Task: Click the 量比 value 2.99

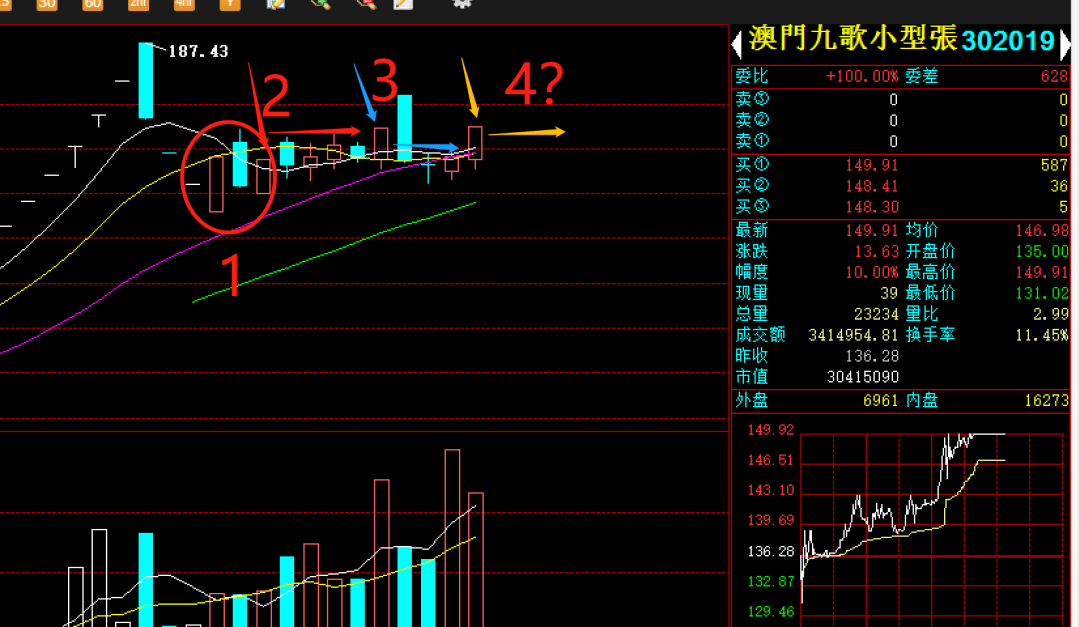Action: coord(1050,314)
